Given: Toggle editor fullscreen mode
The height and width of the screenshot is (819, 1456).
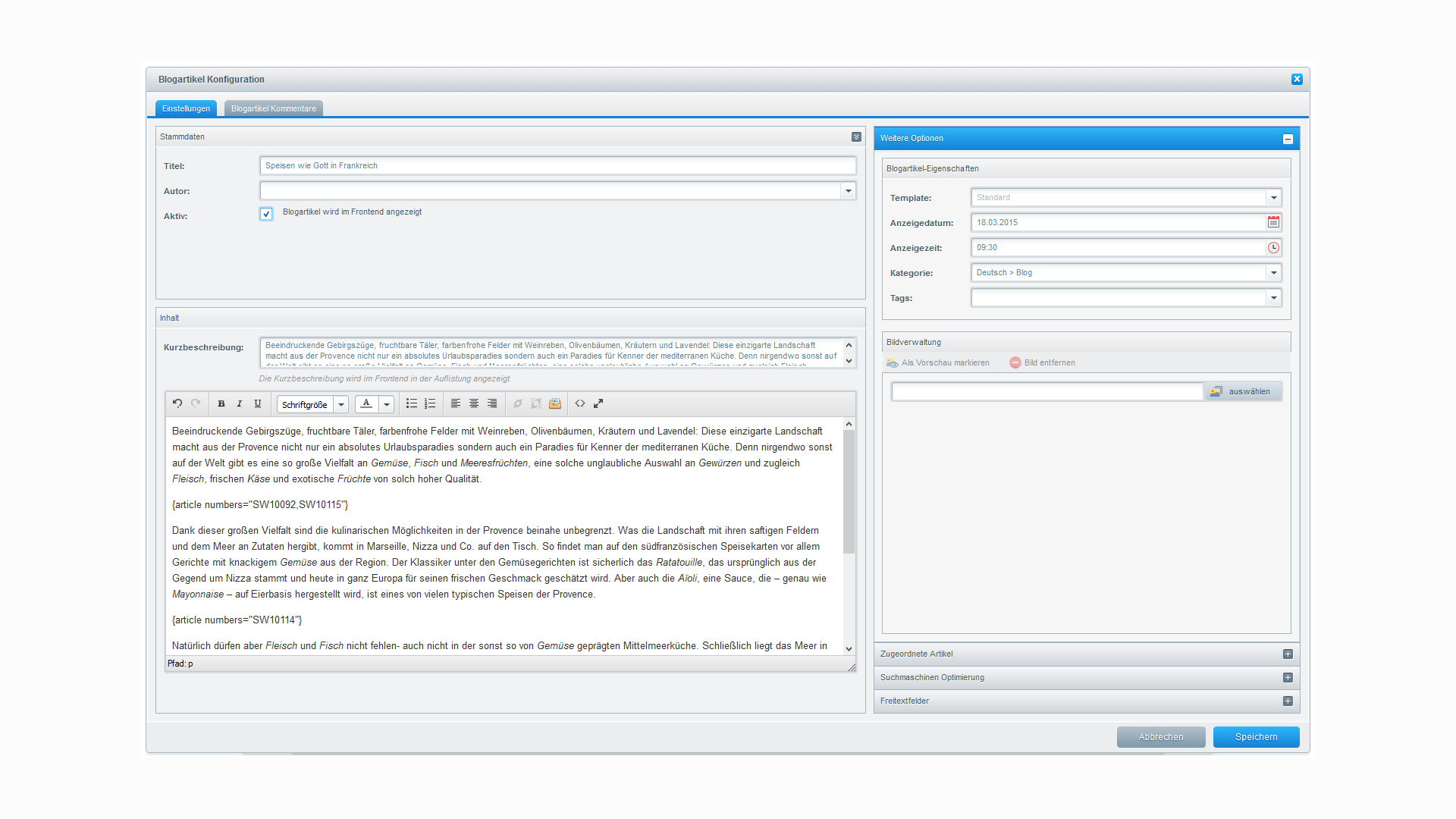Looking at the screenshot, I should 598,403.
